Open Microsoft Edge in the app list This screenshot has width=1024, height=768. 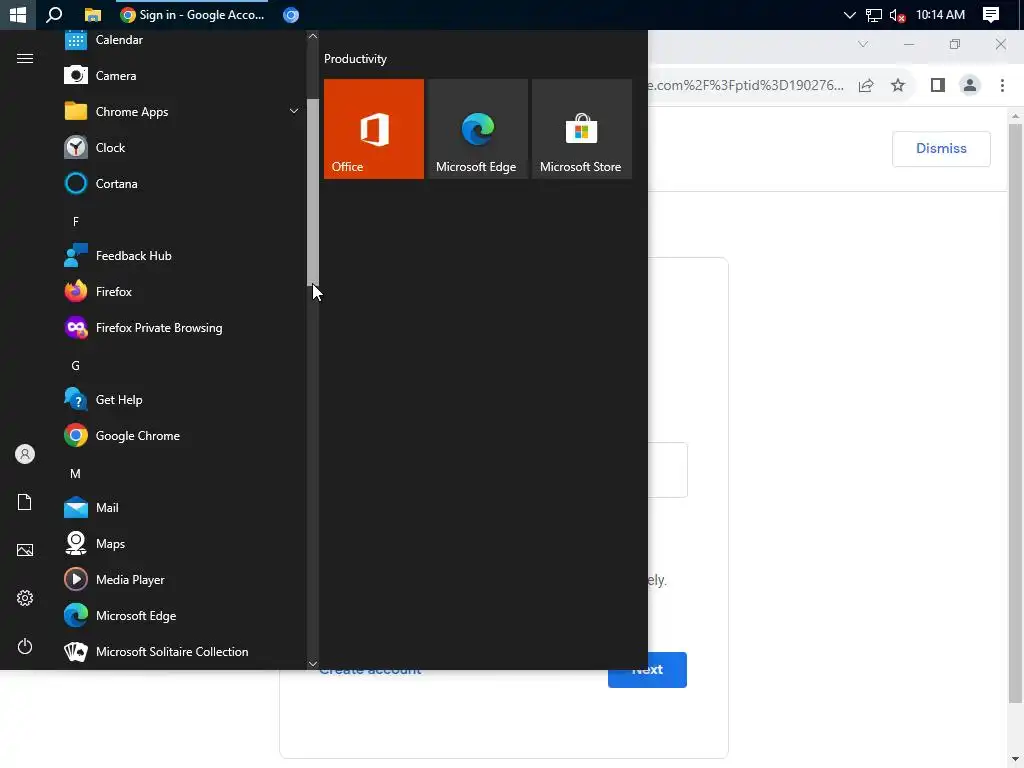pos(183,615)
